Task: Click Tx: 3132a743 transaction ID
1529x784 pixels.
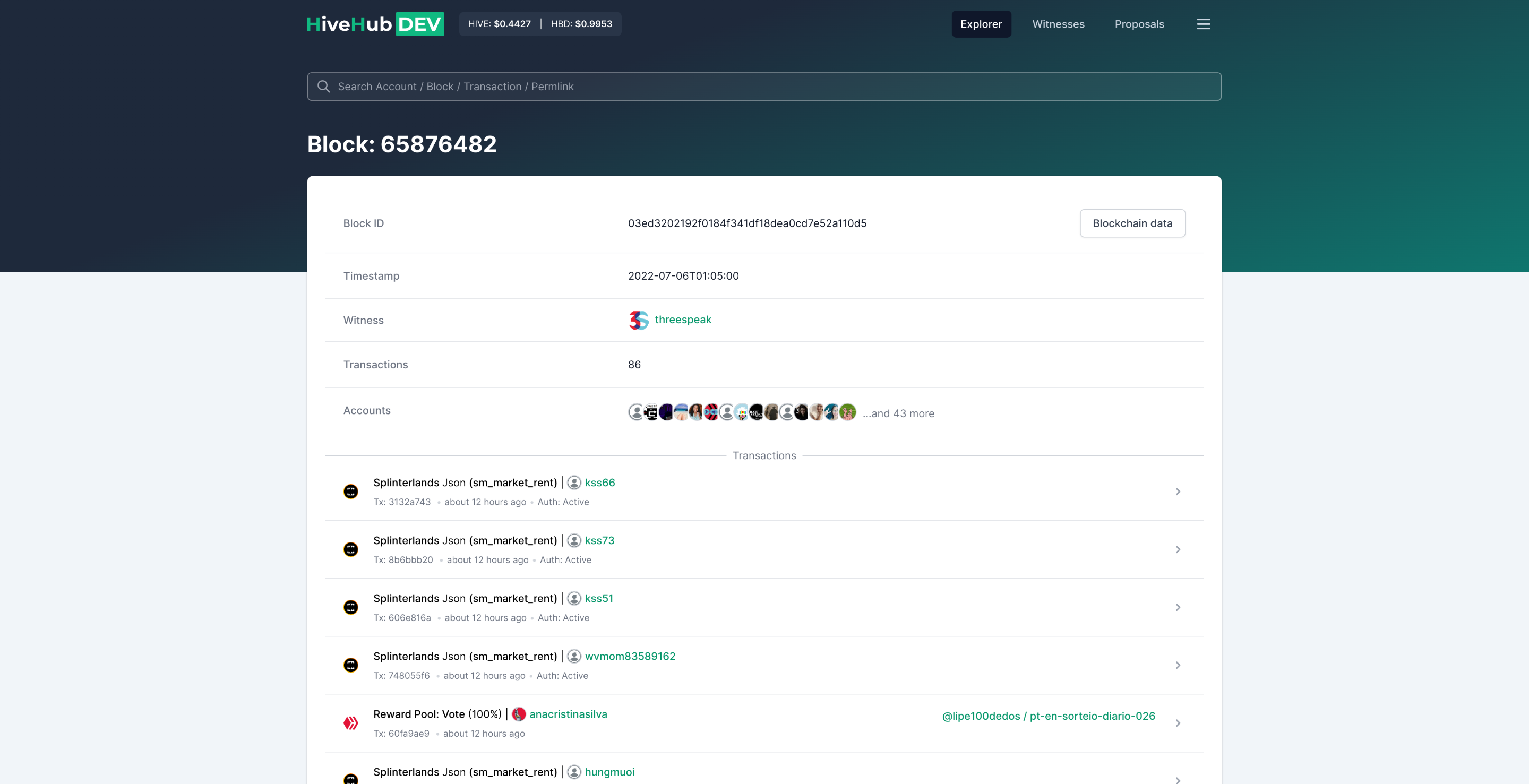Action: 402,502
